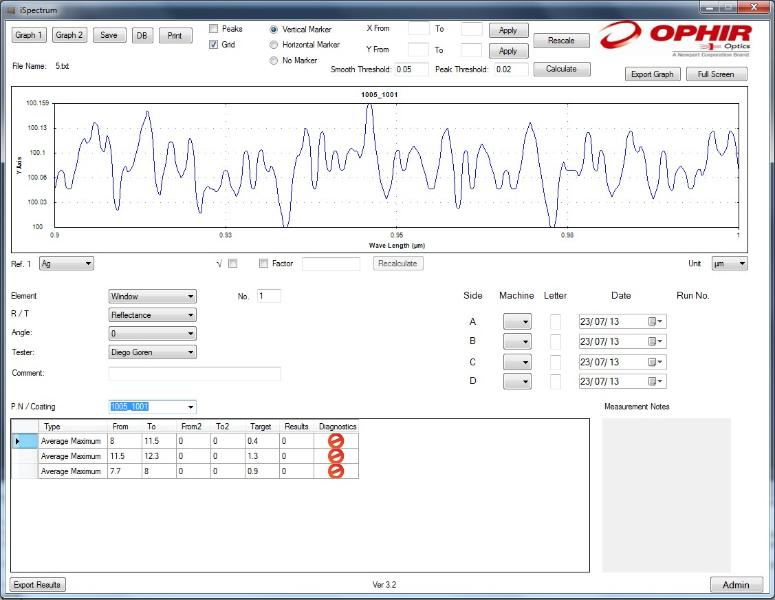Open the R / T Reflectance dropdown
This screenshot has height=600, width=775.
152,315
